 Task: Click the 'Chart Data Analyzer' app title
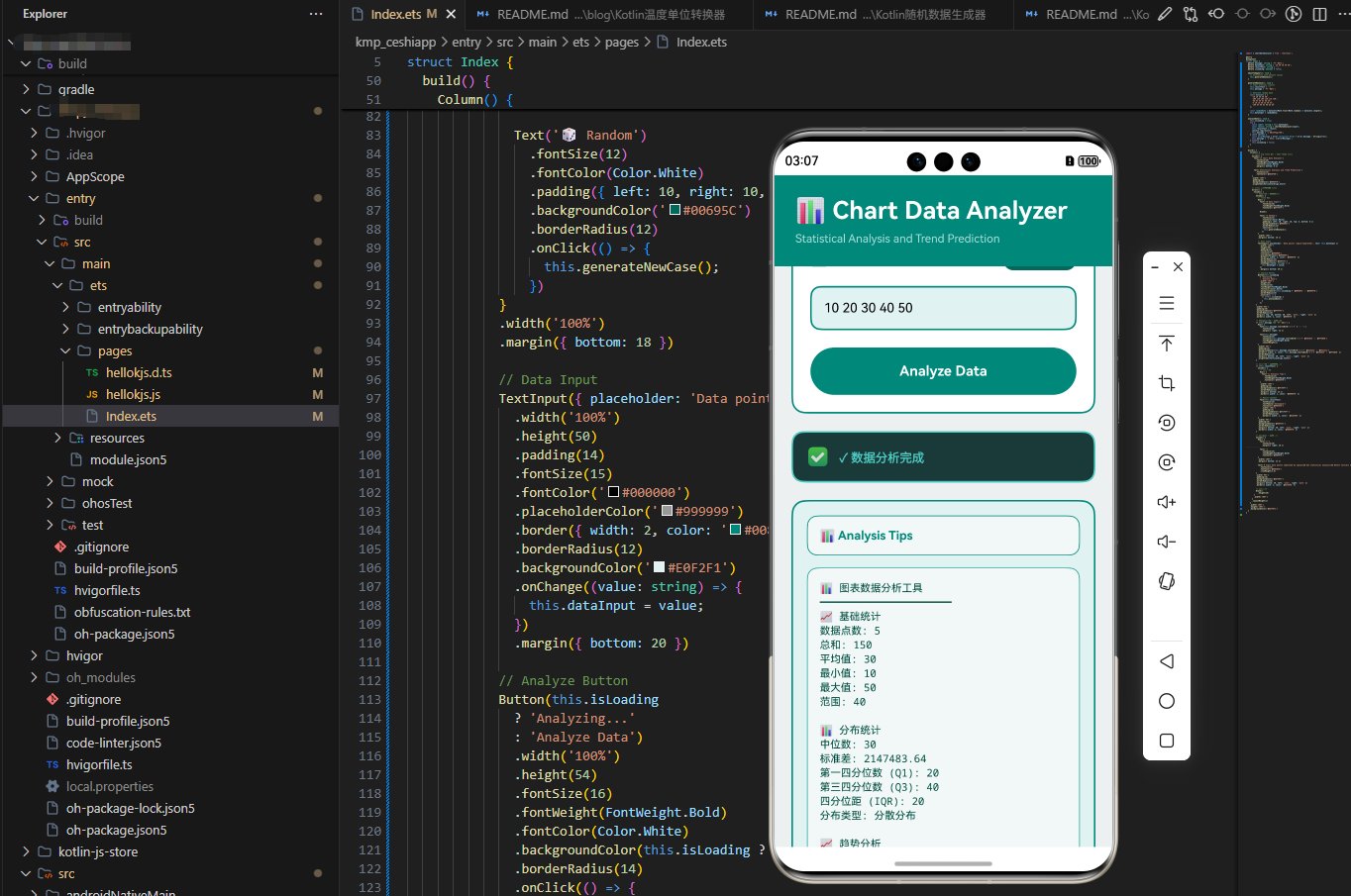tap(949, 210)
